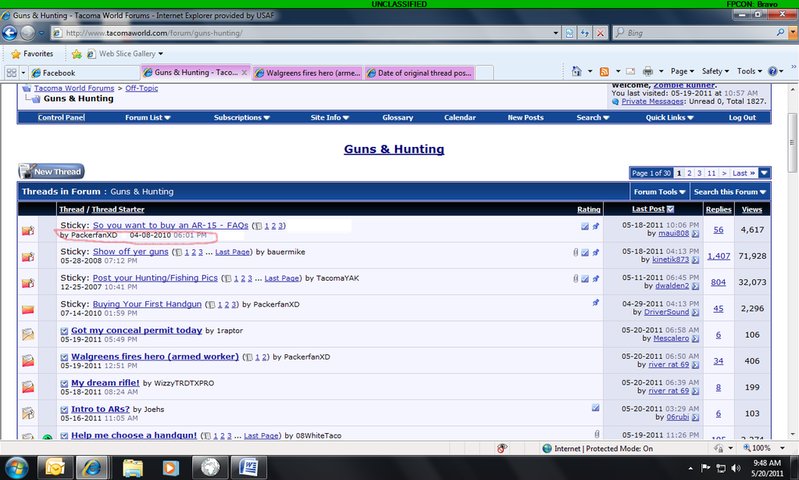The image size is (799, 480).
Task: Expand the Quick Links menu
Action: pyautogui.click(x=670, y=118)
